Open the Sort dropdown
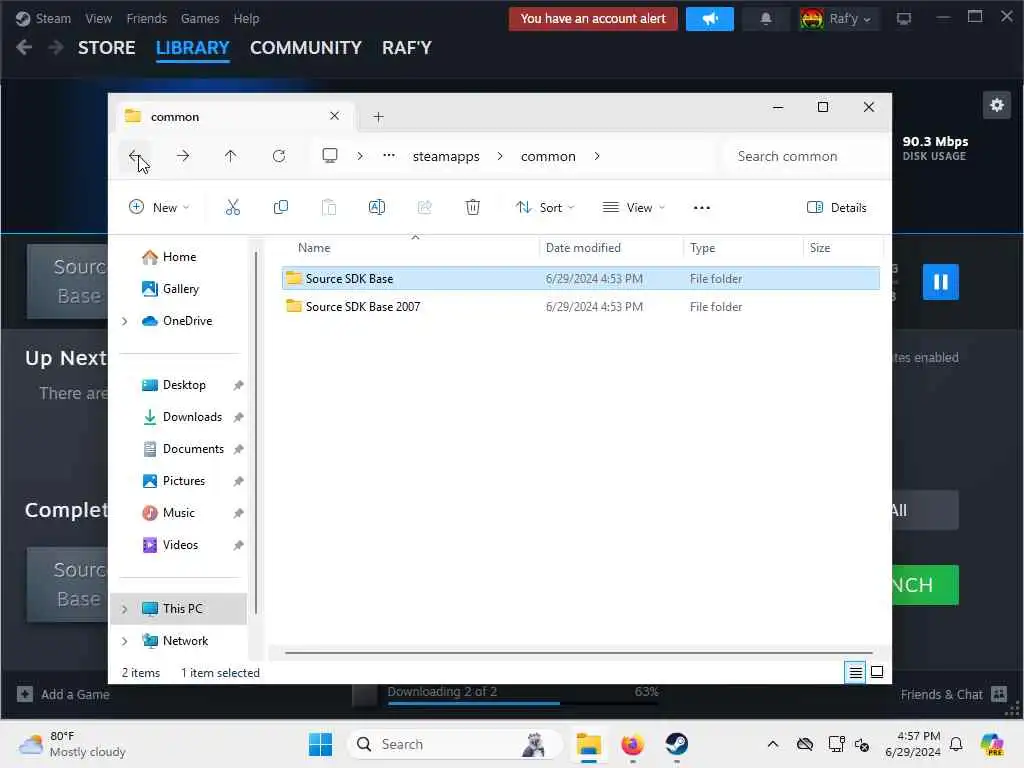Image resolution: width=1024 pixels, height=768 pixels. [545, 208]
